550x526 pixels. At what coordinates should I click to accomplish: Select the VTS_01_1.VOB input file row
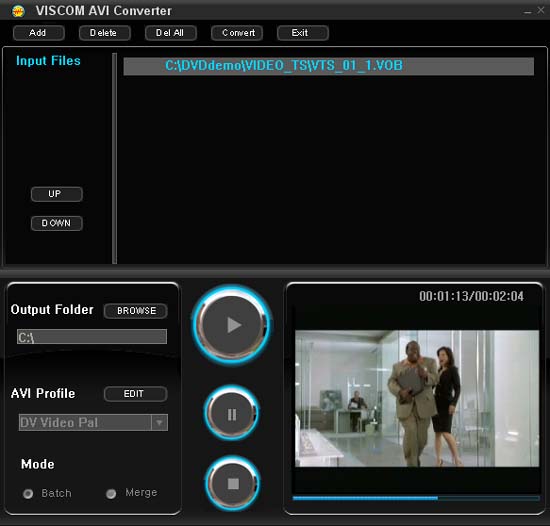(x=329, y=66)
